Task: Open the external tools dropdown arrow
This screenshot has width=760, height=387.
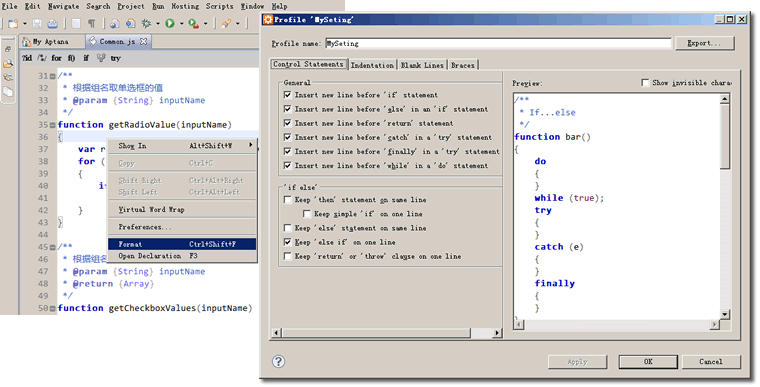Action: coord(206,24)
